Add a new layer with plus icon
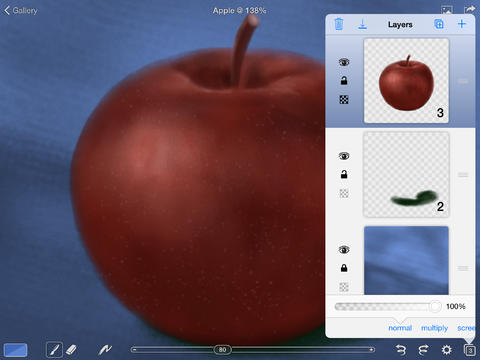The image size is (480, 360). [462, 24]
